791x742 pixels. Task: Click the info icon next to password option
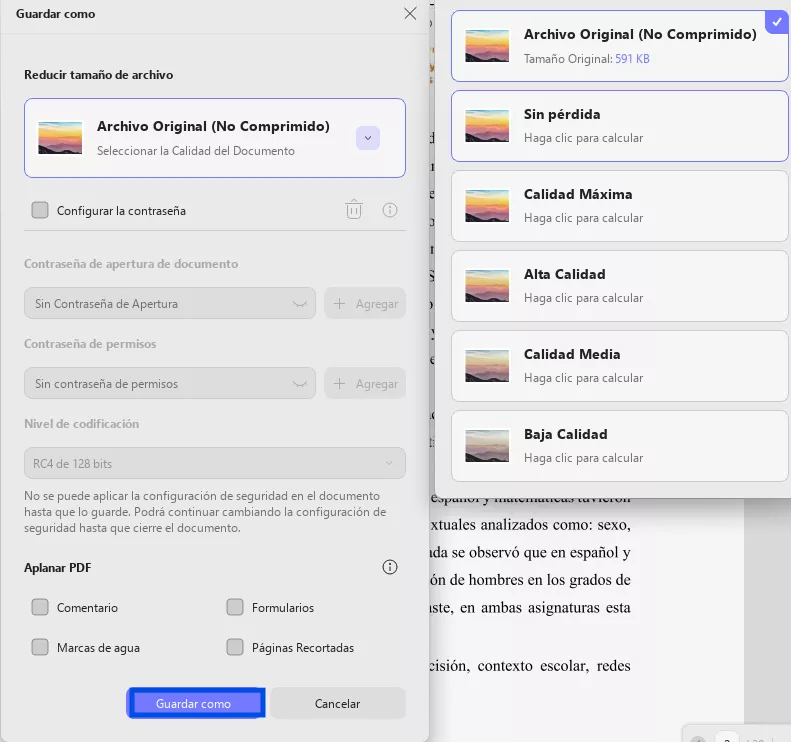click(390, 210)
